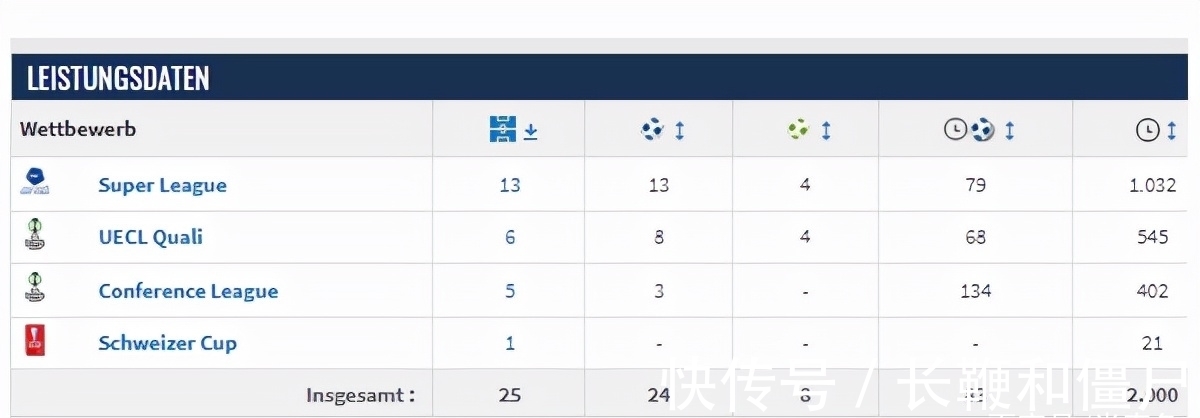Click the Super League competition logo
The height and width of the screenshot is (418, 1200).
coord(35,183)
